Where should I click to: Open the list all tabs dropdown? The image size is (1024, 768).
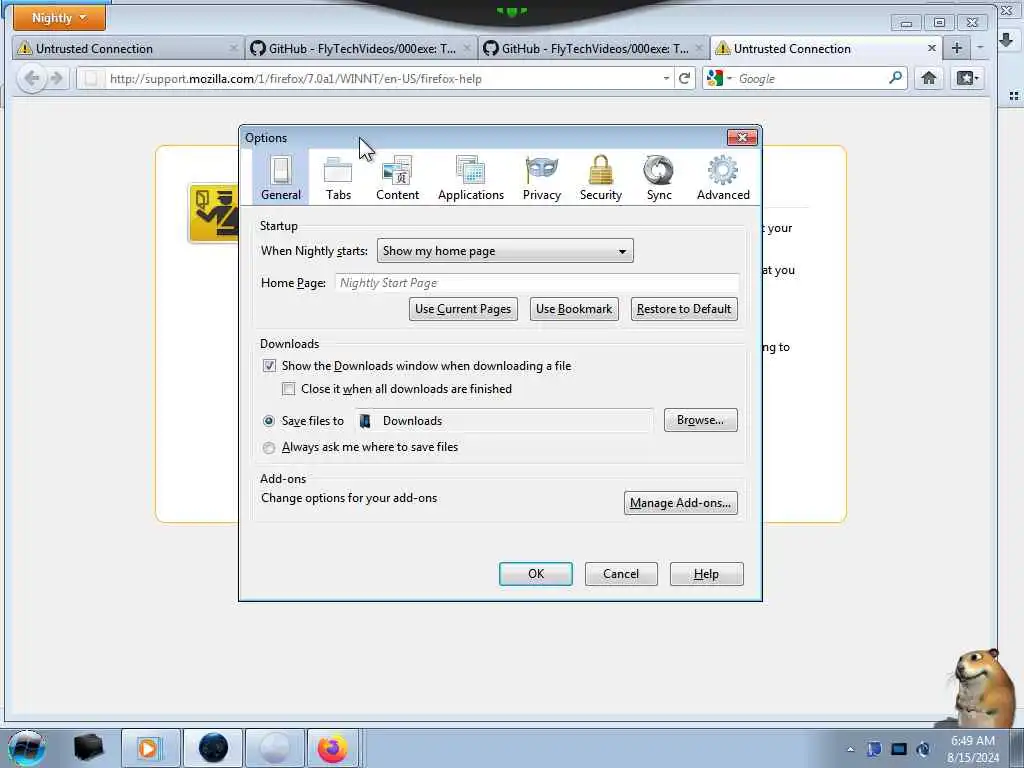pyautogui.click(x=980, y=48)
